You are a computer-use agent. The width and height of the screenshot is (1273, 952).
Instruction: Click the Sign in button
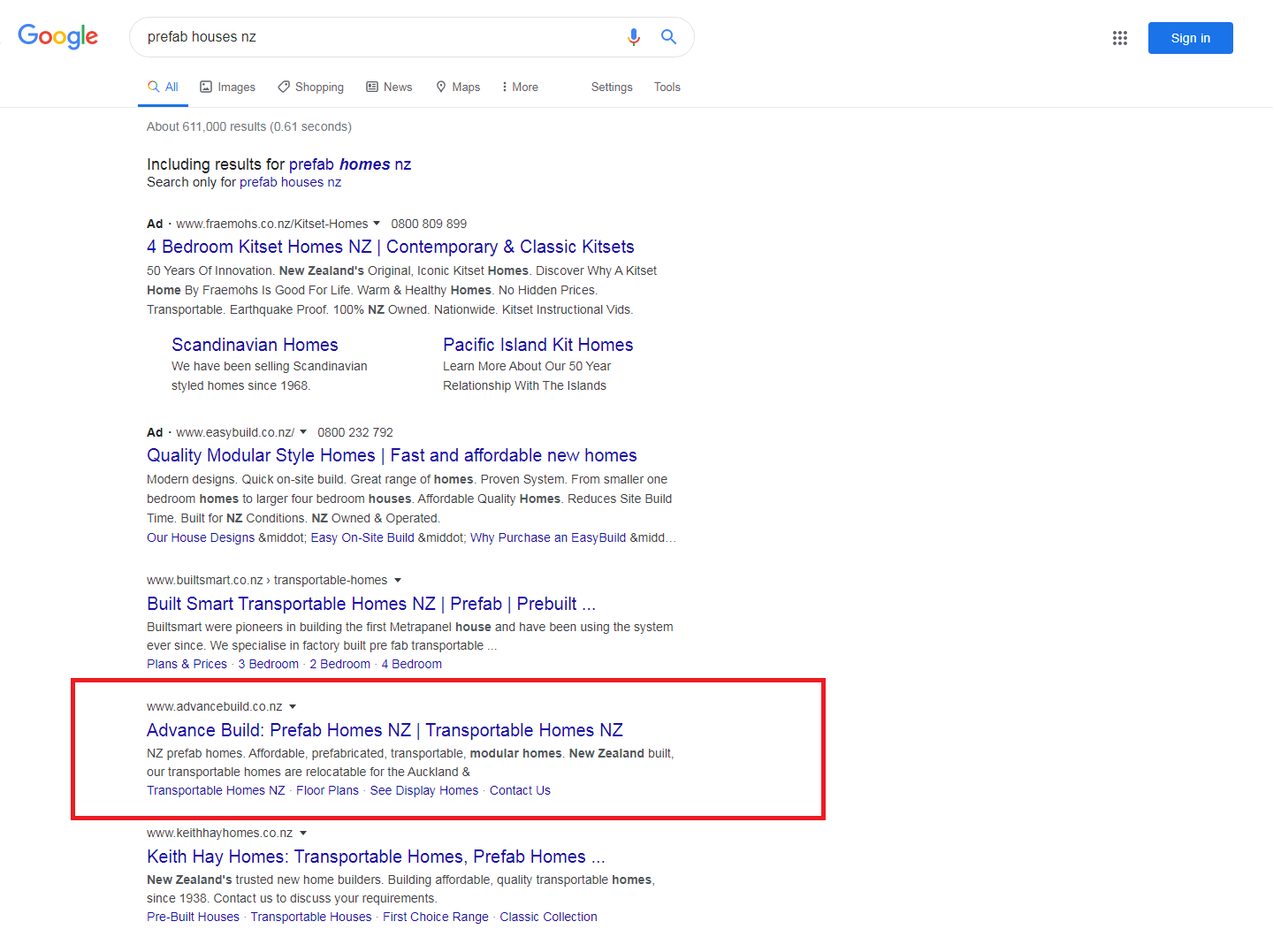click(1190, 38)
